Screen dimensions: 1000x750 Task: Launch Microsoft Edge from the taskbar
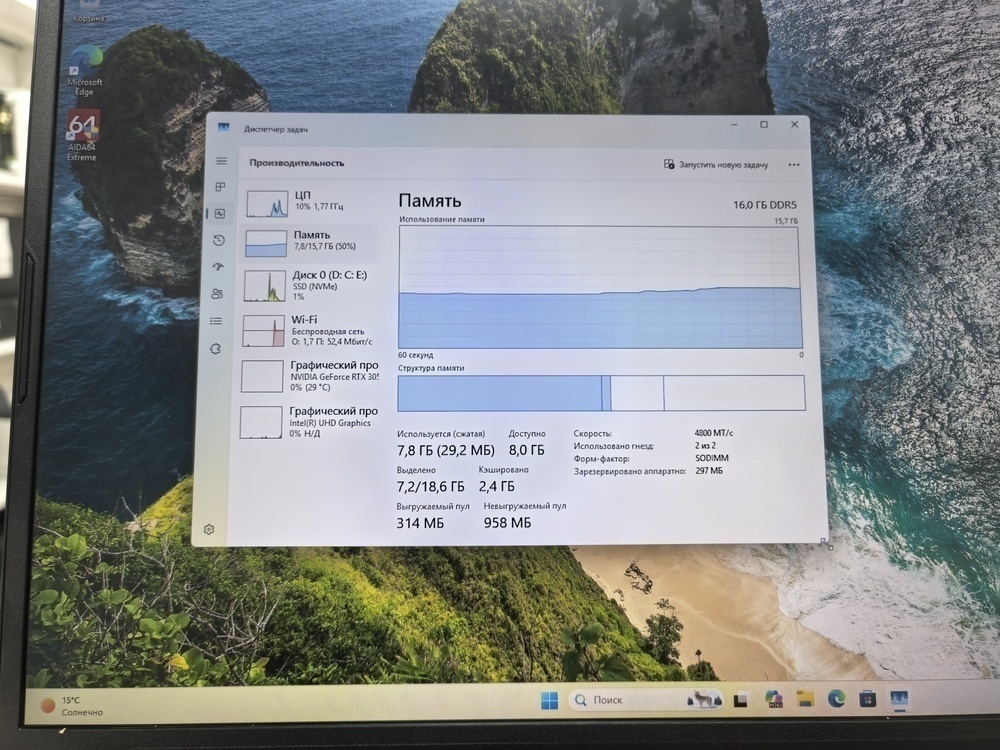[x=836, y=700]
